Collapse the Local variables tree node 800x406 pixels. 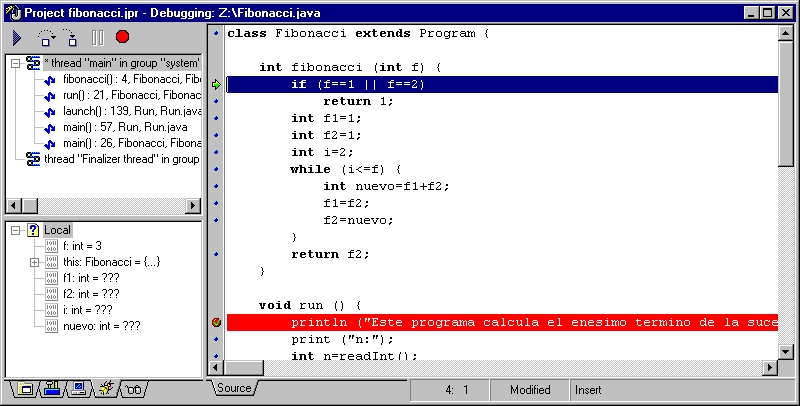[x=16, y=230]
